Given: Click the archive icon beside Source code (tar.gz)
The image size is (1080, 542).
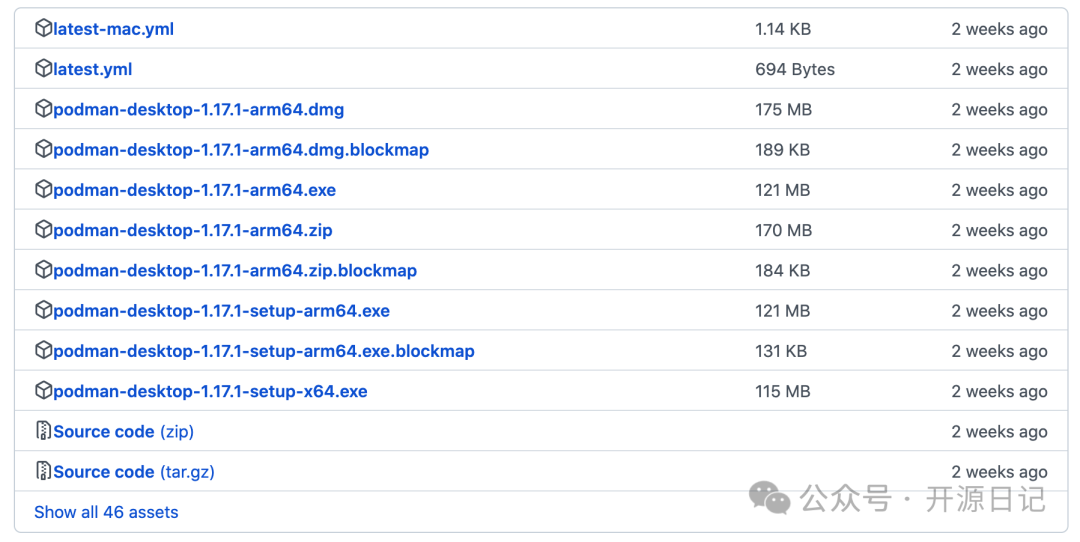Looking at the screenshot, I should click(x=43, y=472).
